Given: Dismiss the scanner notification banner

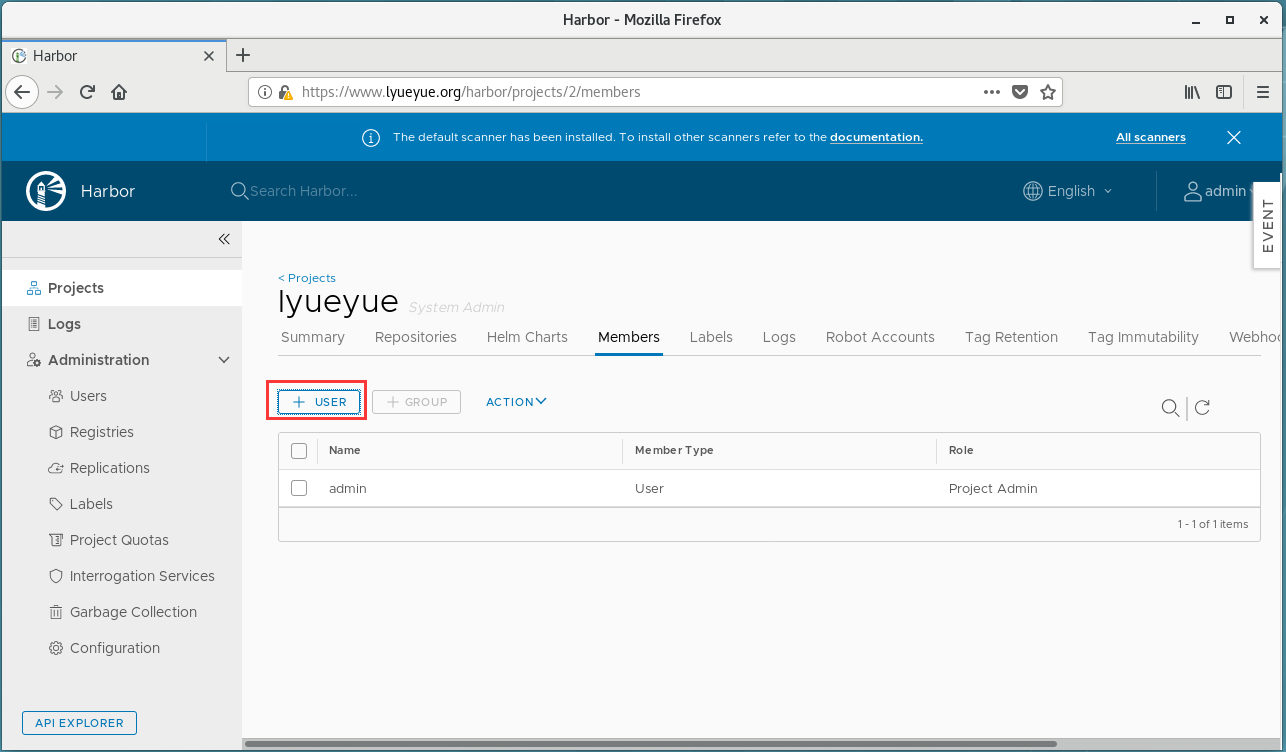Looking at the screenshot, I should (x=1234, y=138).
